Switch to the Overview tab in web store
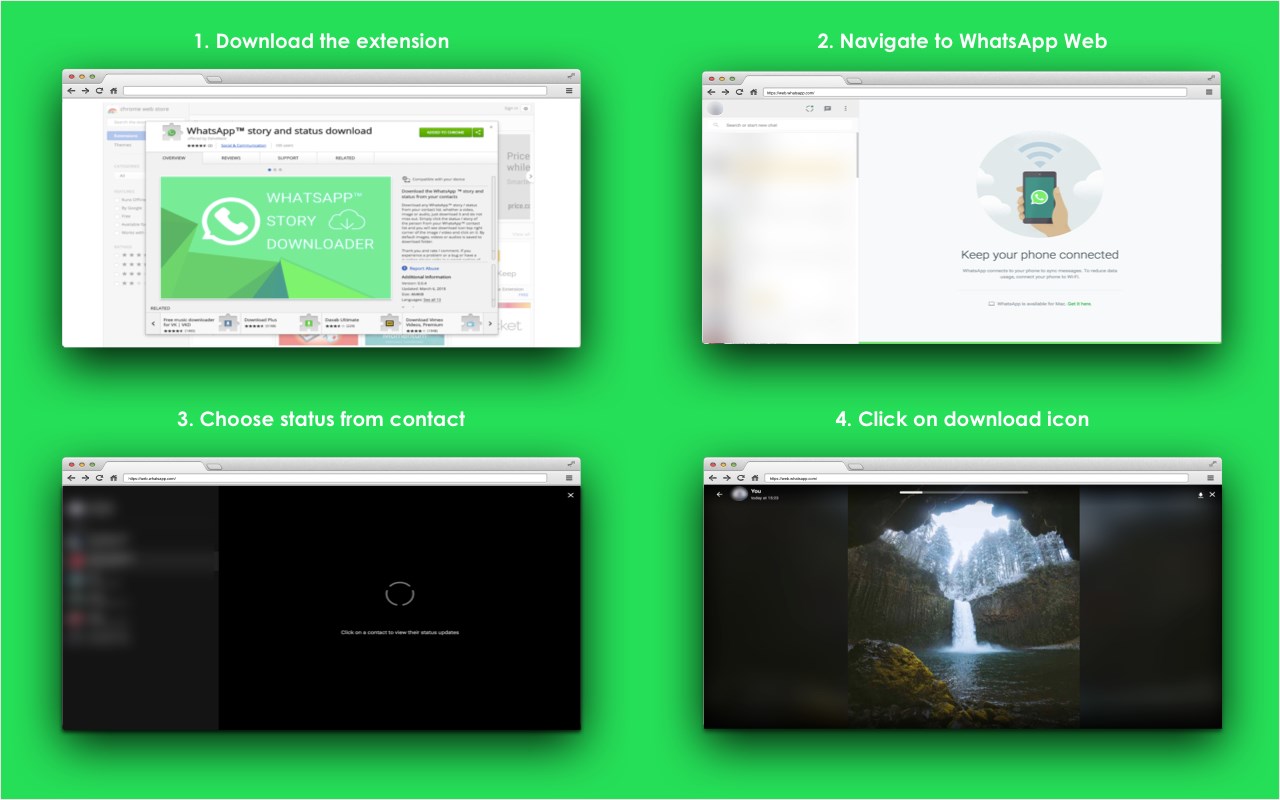1280x800 pixels. click(174, 158)
